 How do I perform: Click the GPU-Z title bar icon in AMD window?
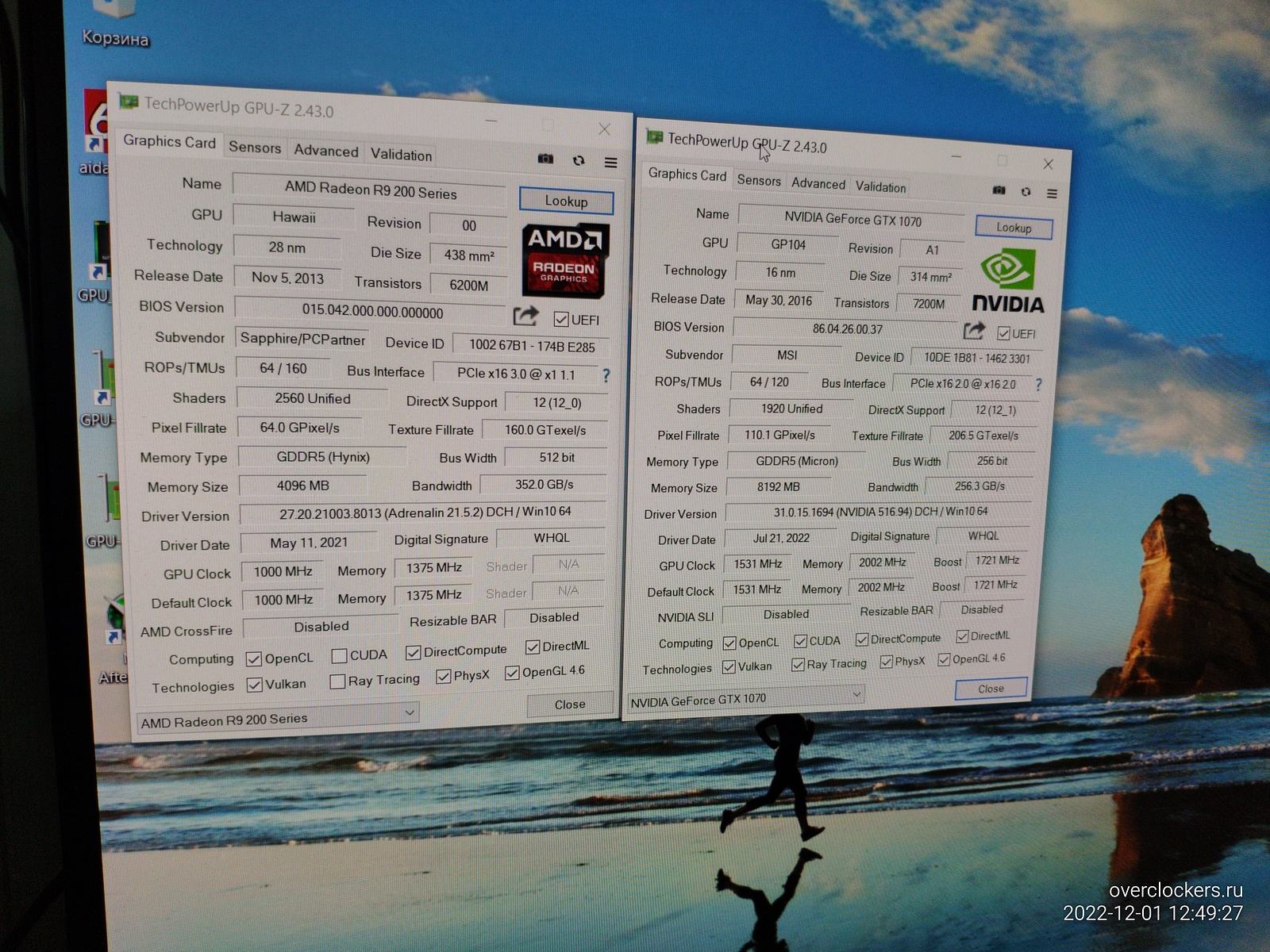click(x=129, y=102)
